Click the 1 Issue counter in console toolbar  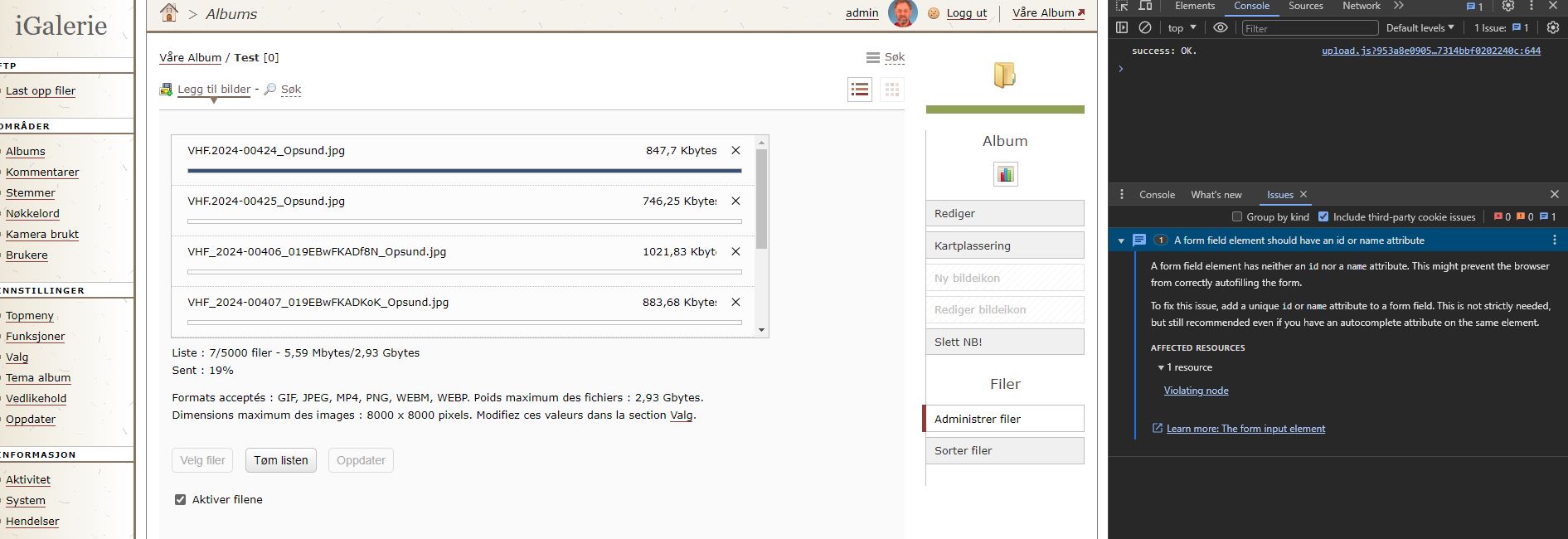pos(1501,27)
